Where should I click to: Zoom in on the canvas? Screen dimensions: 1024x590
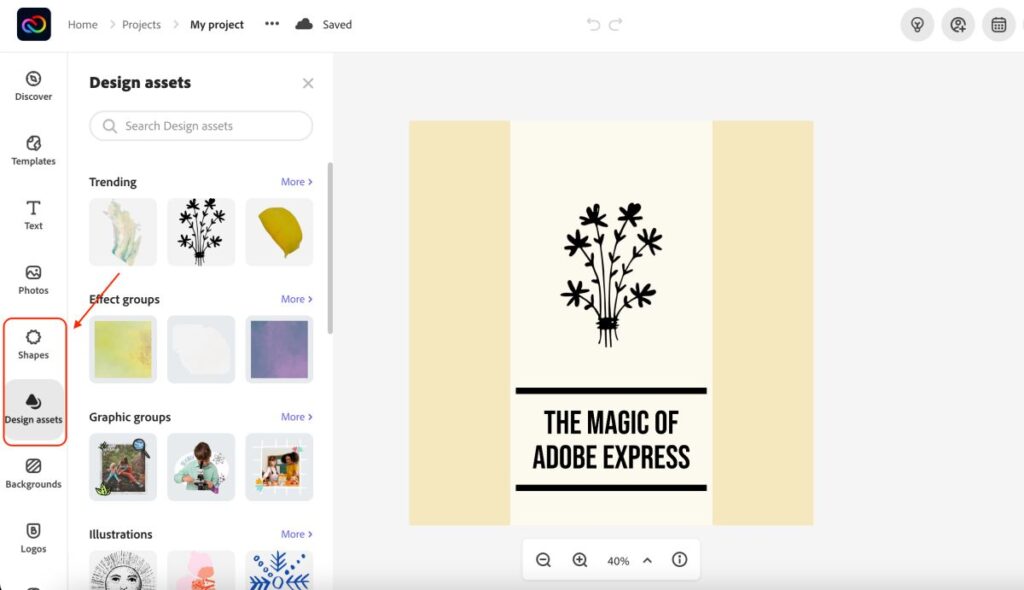tap(580, 559)
